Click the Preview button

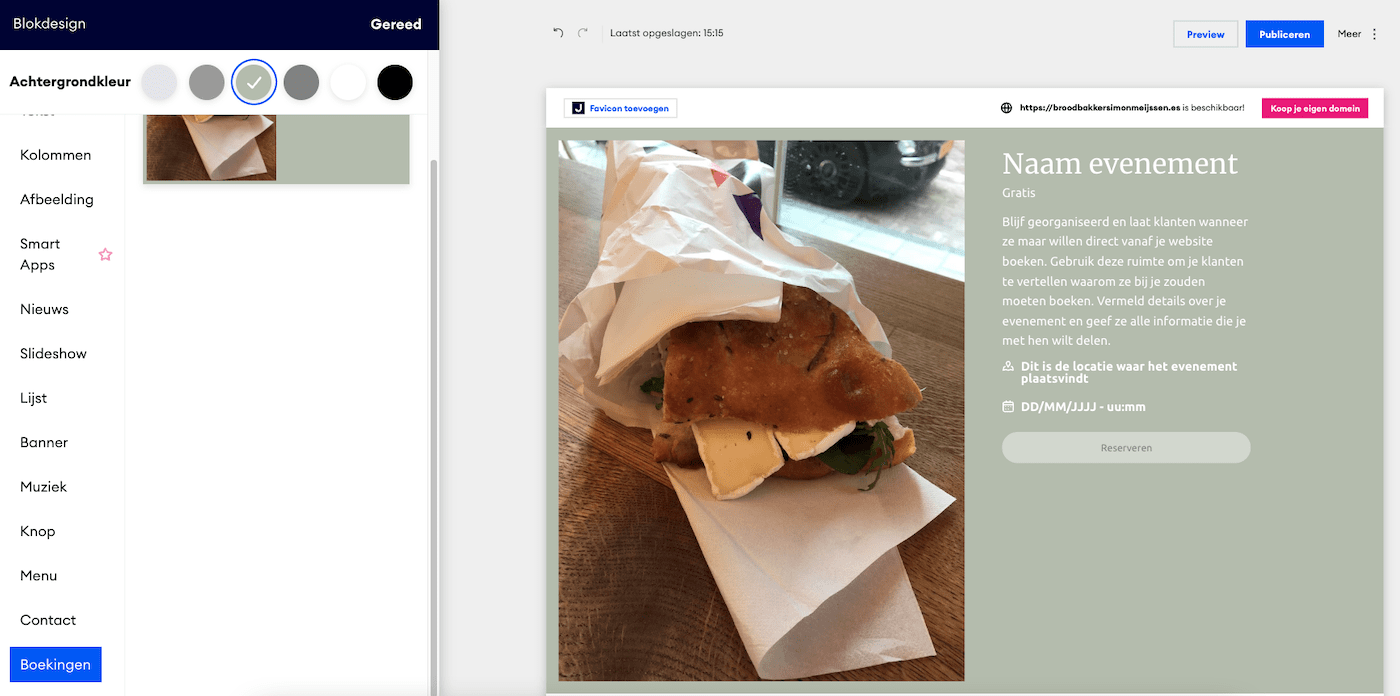(x=1206, y=34)
